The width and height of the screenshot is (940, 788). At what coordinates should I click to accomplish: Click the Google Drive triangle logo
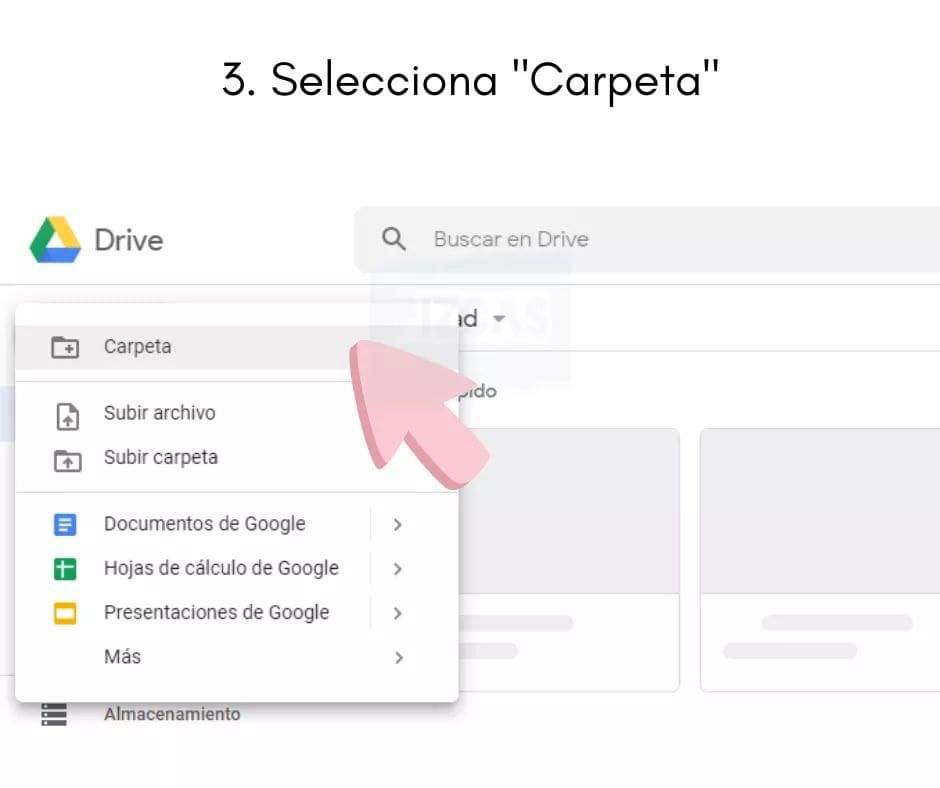pyautogui.click(x=55, y=239)
